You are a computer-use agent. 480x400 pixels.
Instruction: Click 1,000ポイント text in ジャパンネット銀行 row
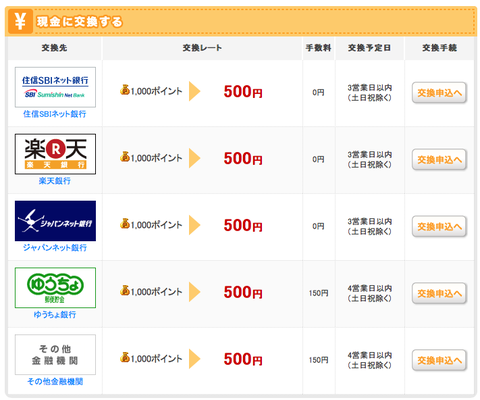pyautogui.click(x=156, y=225)
